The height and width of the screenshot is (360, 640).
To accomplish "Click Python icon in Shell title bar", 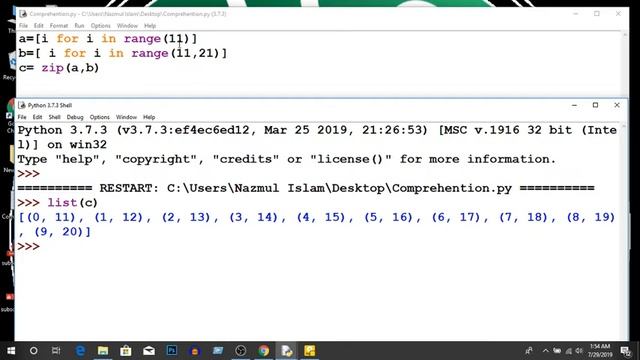I will click(x=22, y=105).
